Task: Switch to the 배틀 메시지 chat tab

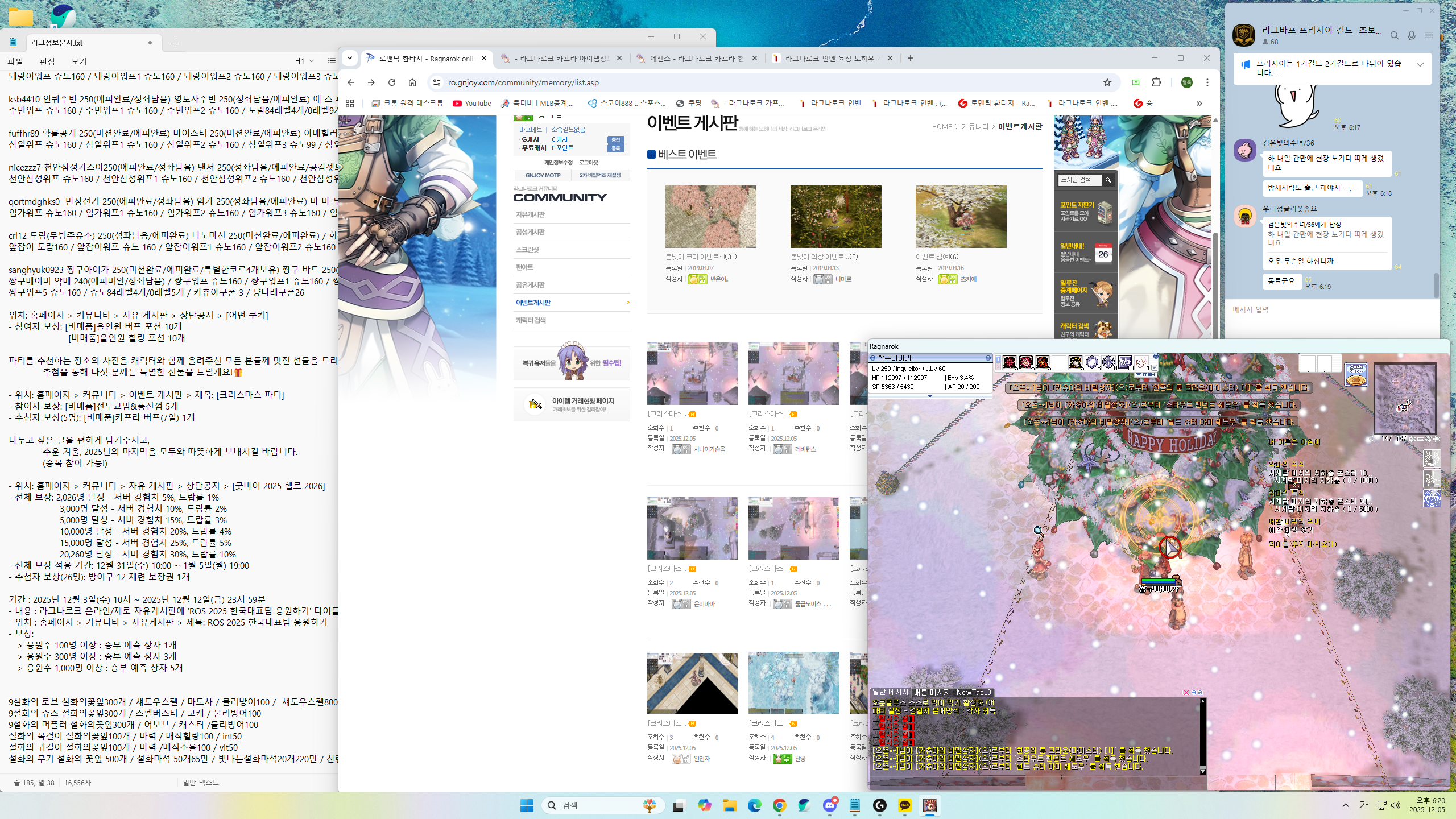Action: click(931, 692)
